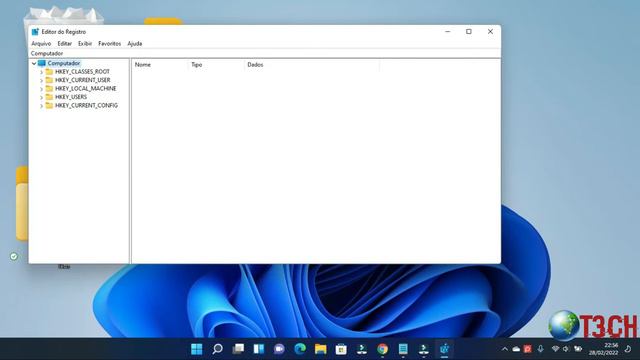
Task: Open battery status tray icon
Action: pos(578,349)
